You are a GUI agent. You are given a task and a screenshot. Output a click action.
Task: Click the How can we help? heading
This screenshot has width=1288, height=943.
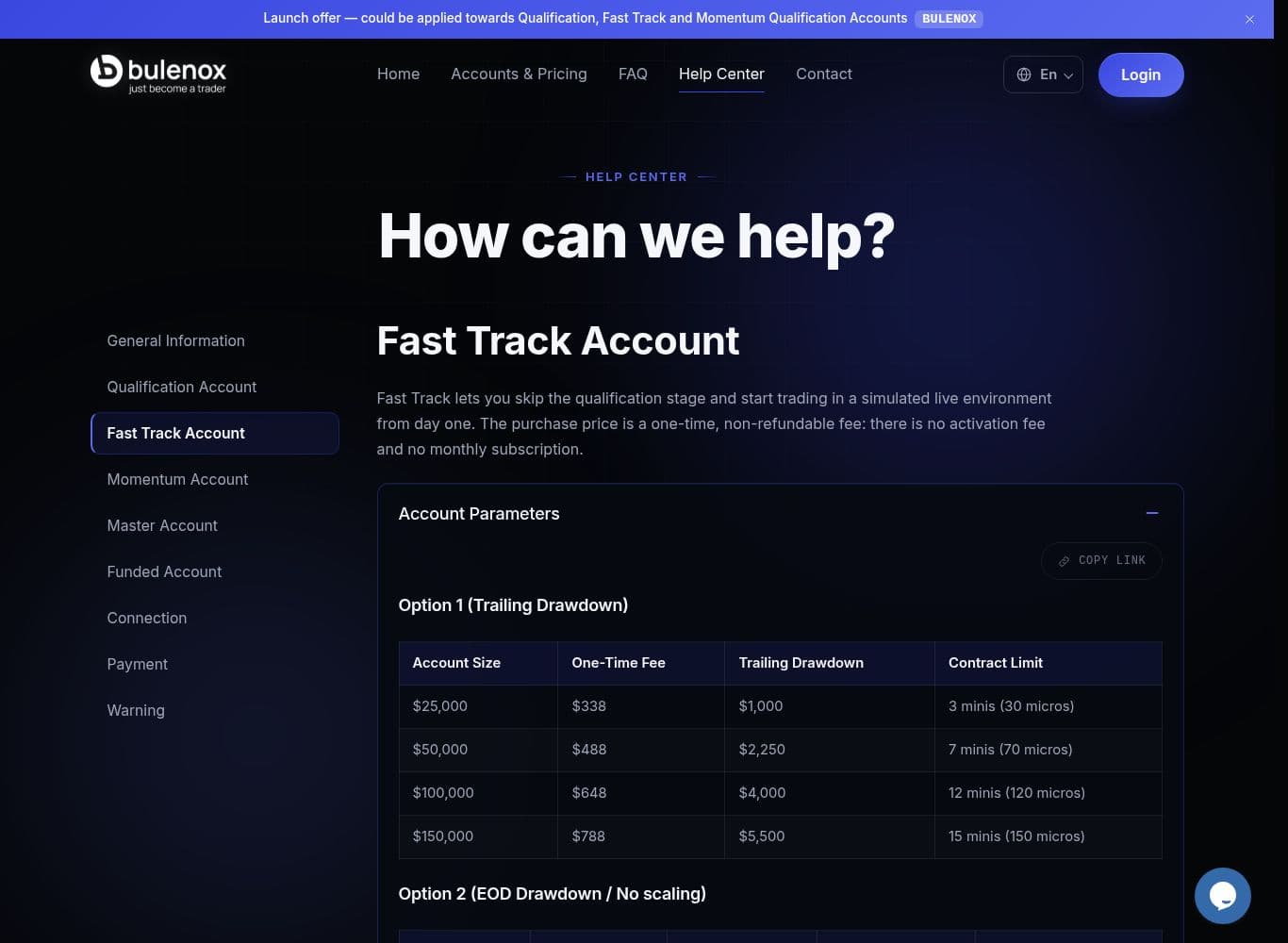coord(636,236)
